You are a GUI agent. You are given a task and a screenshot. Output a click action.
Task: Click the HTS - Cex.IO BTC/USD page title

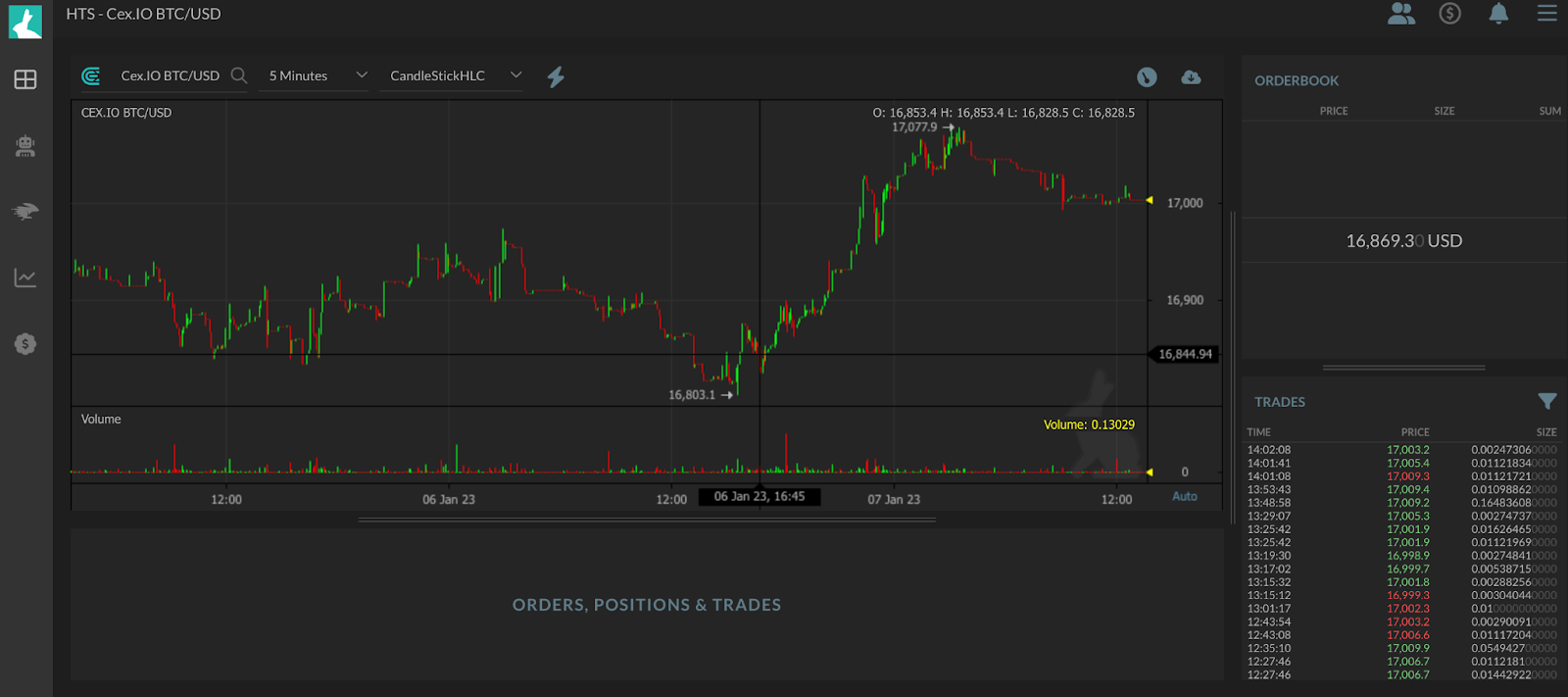click(x=144, y=14)
